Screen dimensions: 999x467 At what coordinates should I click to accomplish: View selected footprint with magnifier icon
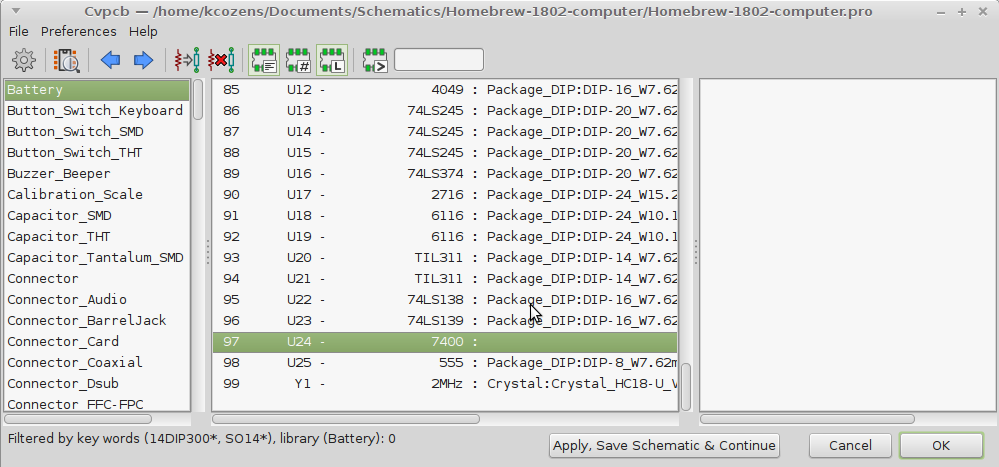tap(66, 61)
